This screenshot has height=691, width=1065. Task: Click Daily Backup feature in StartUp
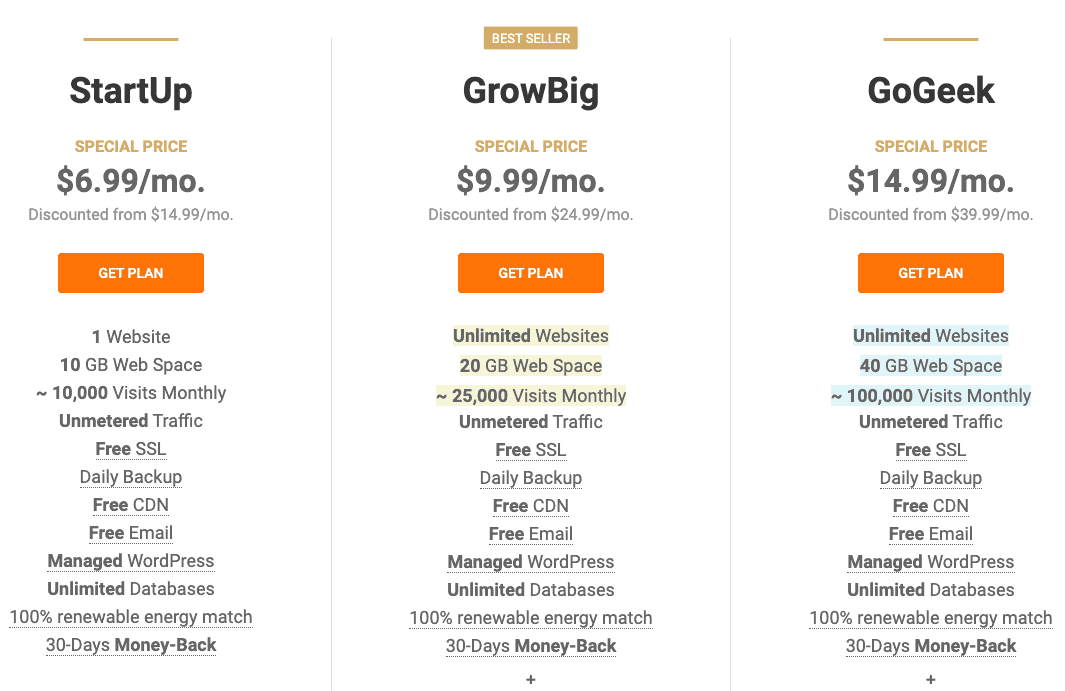coord(131,477)
